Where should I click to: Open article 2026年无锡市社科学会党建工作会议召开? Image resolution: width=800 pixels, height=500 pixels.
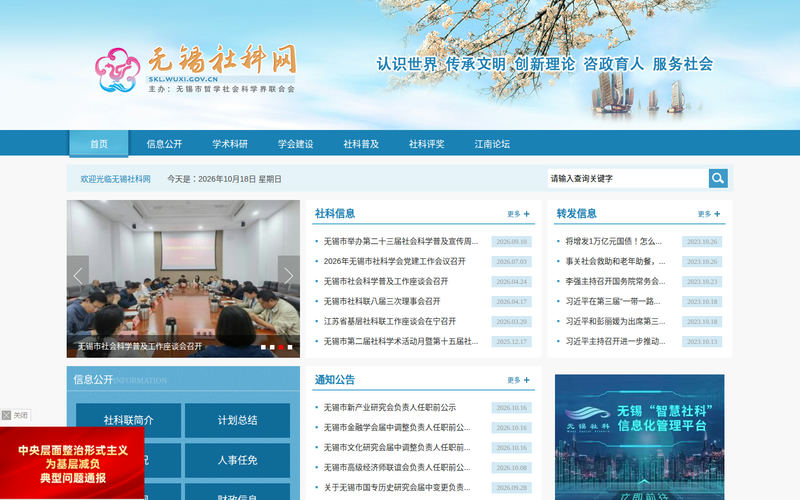(394, 261)
